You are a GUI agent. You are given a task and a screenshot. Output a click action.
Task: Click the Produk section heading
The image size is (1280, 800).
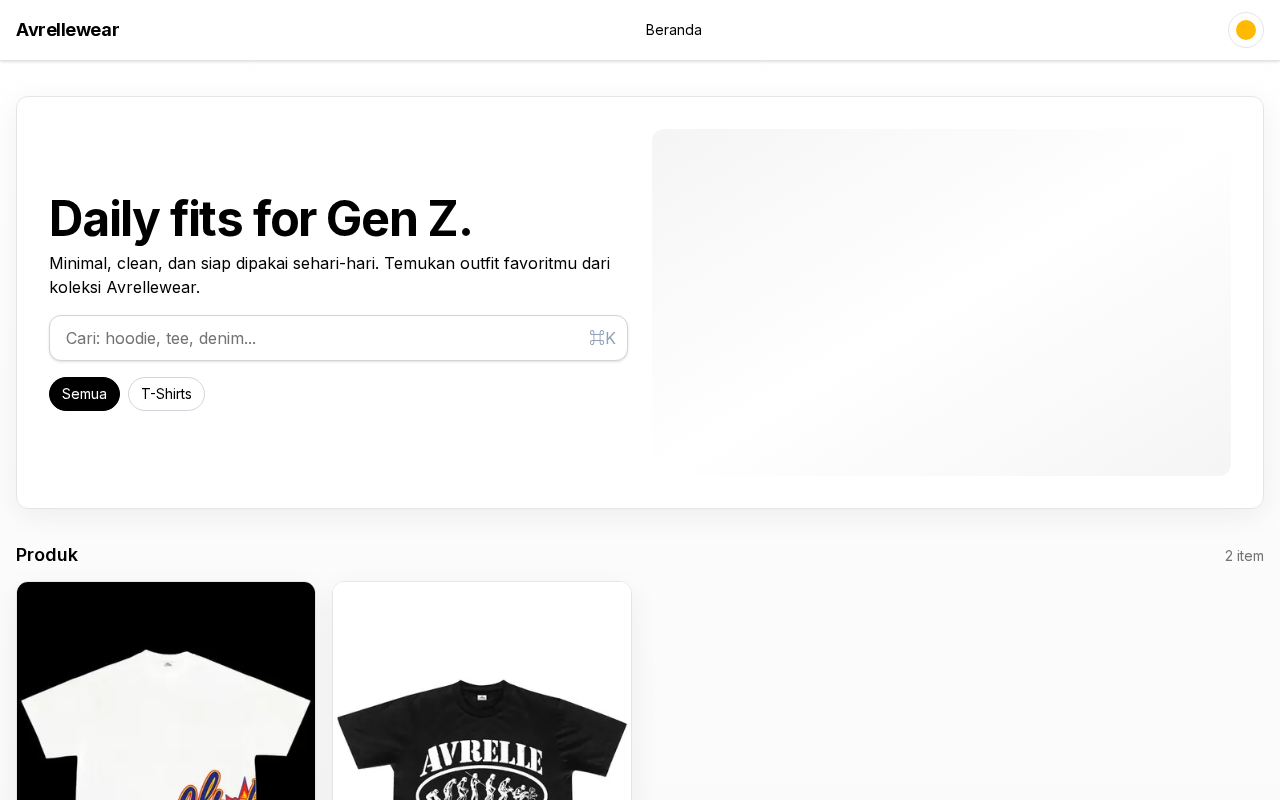(x=47, y=555)
